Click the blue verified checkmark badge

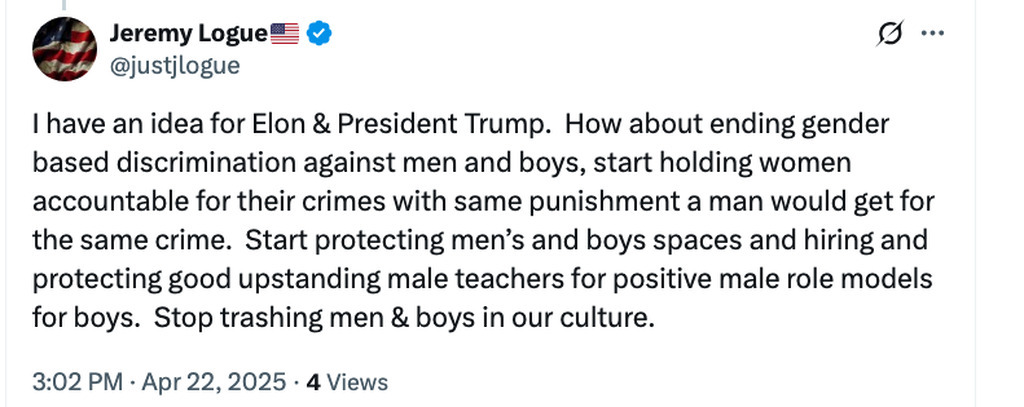319,34
